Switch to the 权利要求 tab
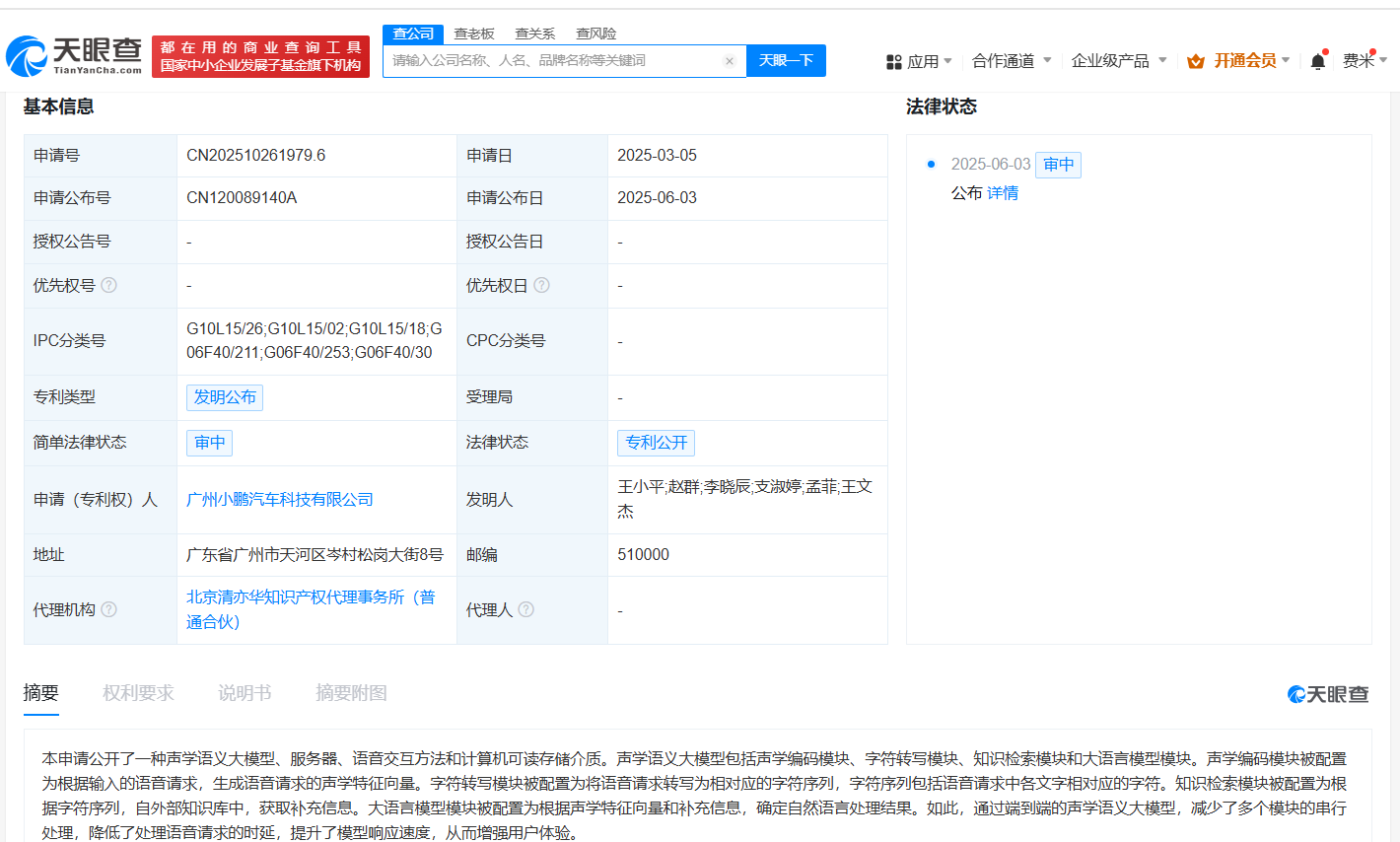Screen dimensions: 1400x842 coord(138,693)
